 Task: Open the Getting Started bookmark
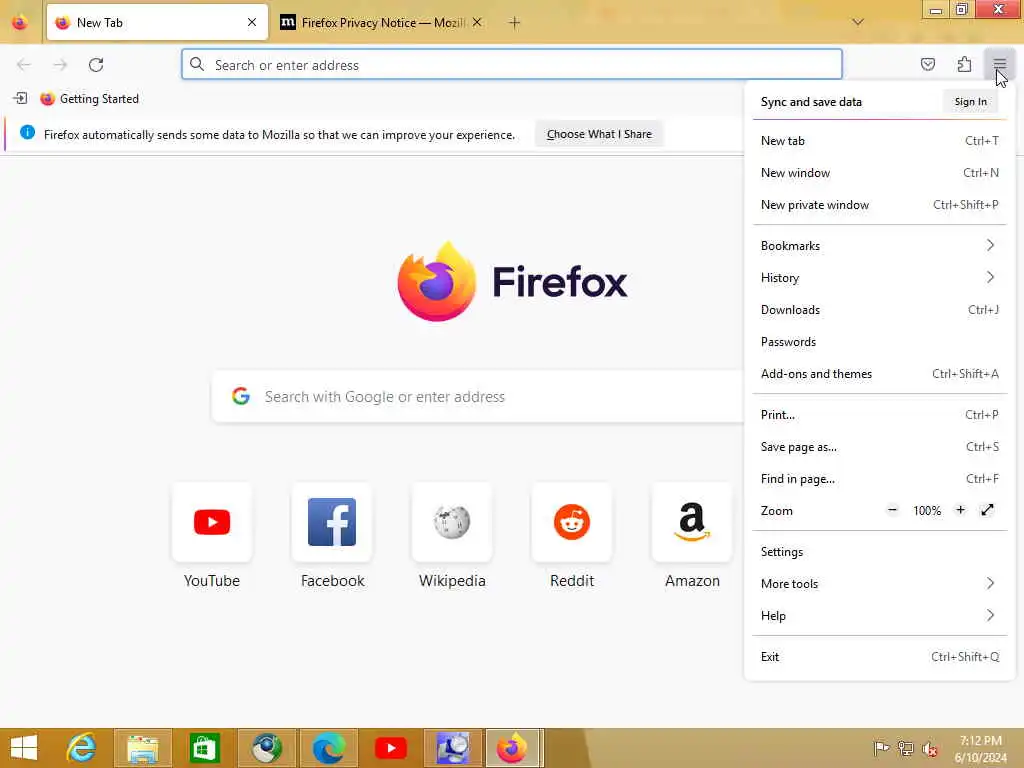pyautogui.click(x=90, y=99)
